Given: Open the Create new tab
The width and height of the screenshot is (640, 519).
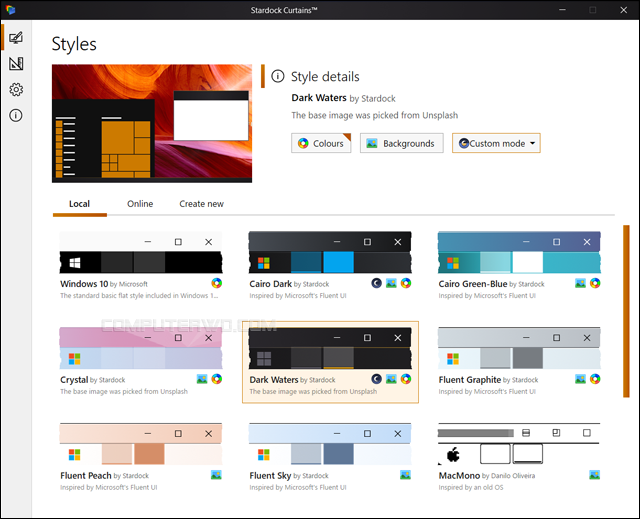Looking at the screenshot, I should tap(201, 204).
